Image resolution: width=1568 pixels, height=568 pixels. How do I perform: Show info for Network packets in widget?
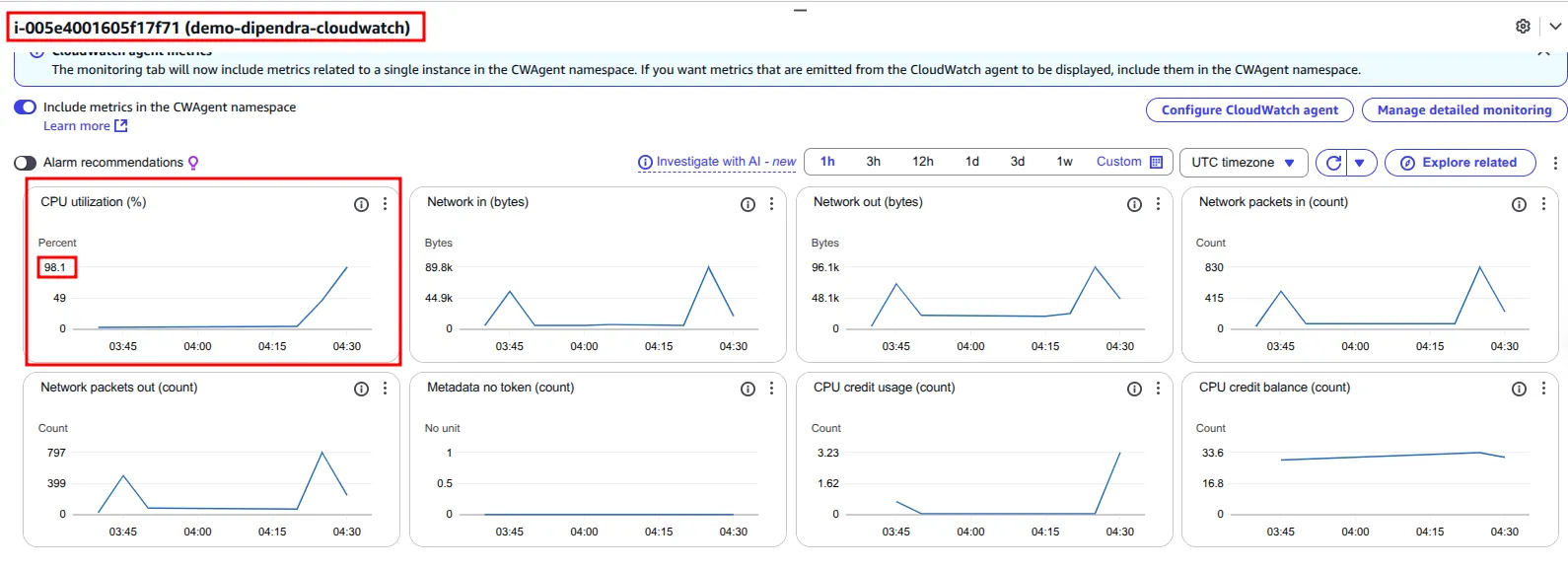tap(1519, 204)
